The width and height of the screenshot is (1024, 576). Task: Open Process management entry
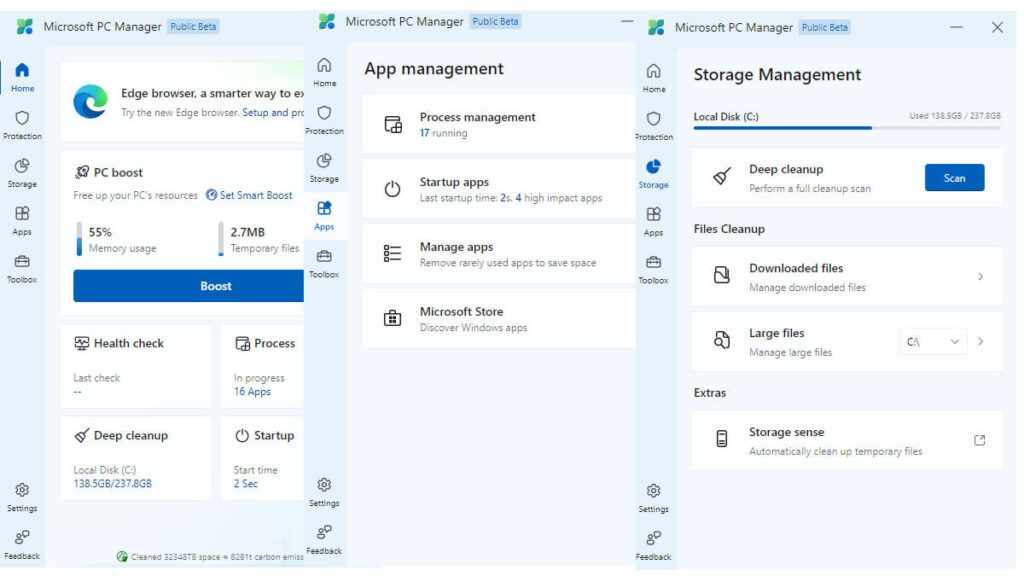[x=498, y=124]
